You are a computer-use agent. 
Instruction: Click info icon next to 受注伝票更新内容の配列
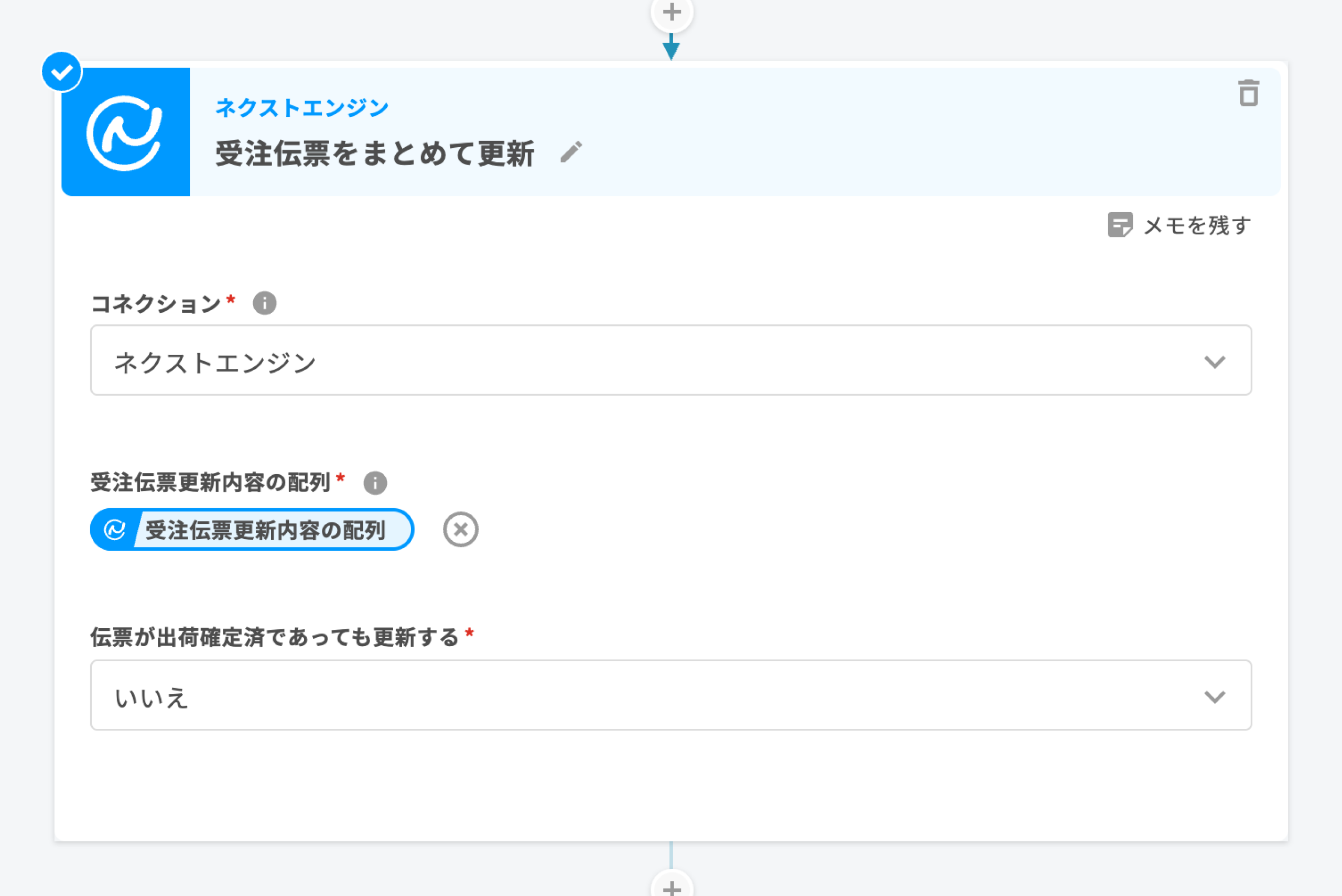(x=375, y=483)
